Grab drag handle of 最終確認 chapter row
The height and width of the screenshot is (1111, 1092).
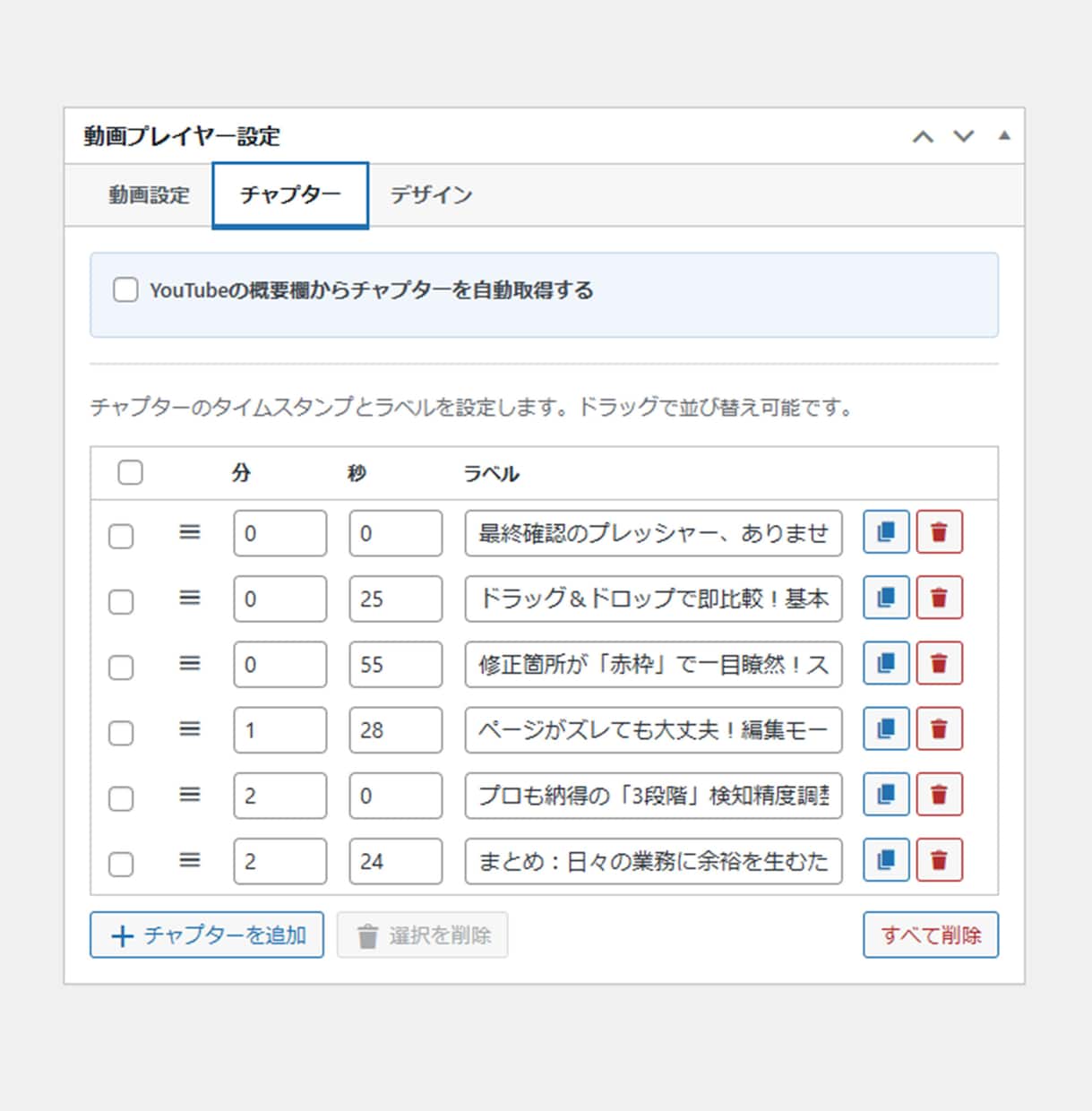(189, 532)
